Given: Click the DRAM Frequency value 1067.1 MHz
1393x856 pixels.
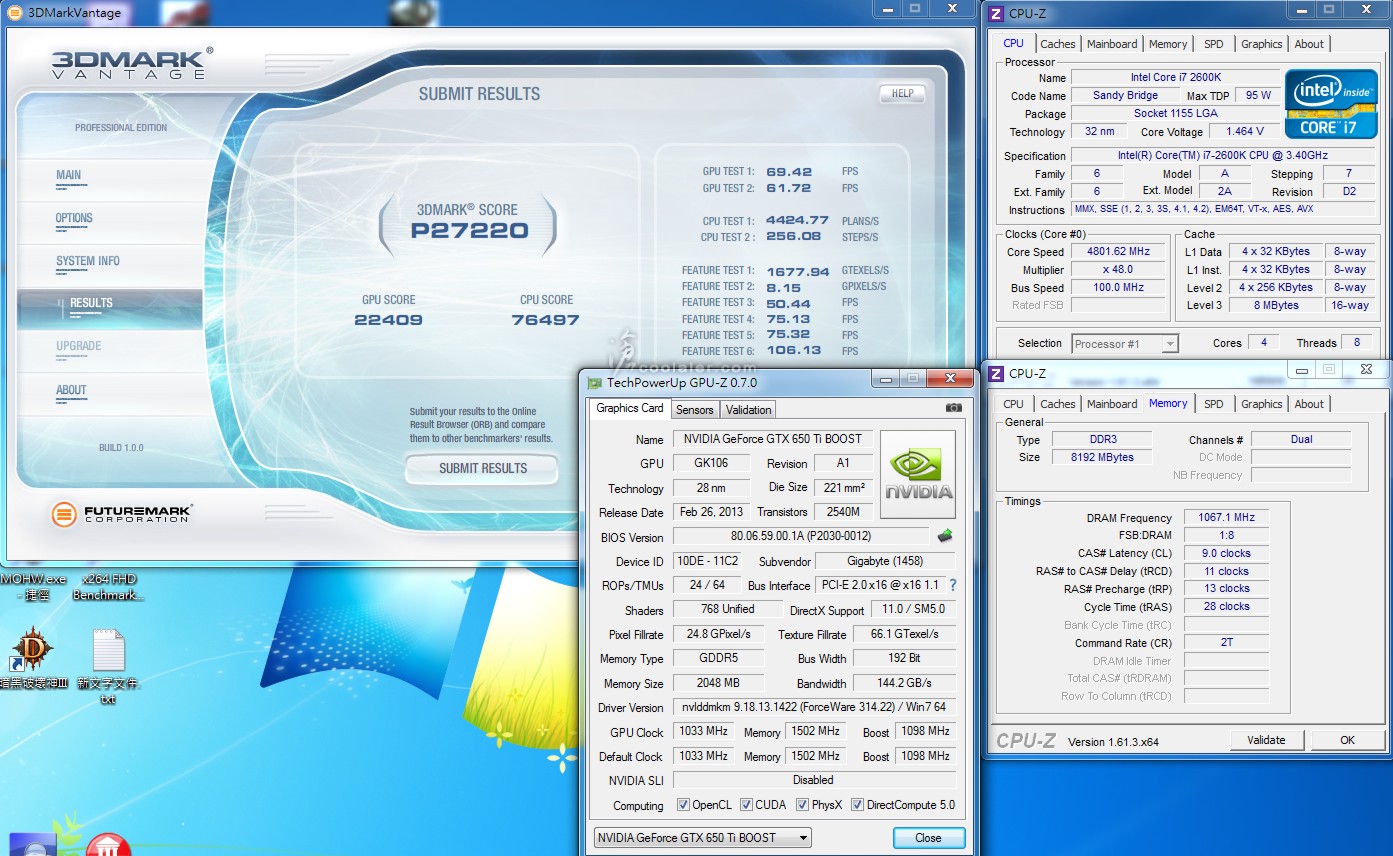Looking at the screenshot, I should [x=1226, y=518].
